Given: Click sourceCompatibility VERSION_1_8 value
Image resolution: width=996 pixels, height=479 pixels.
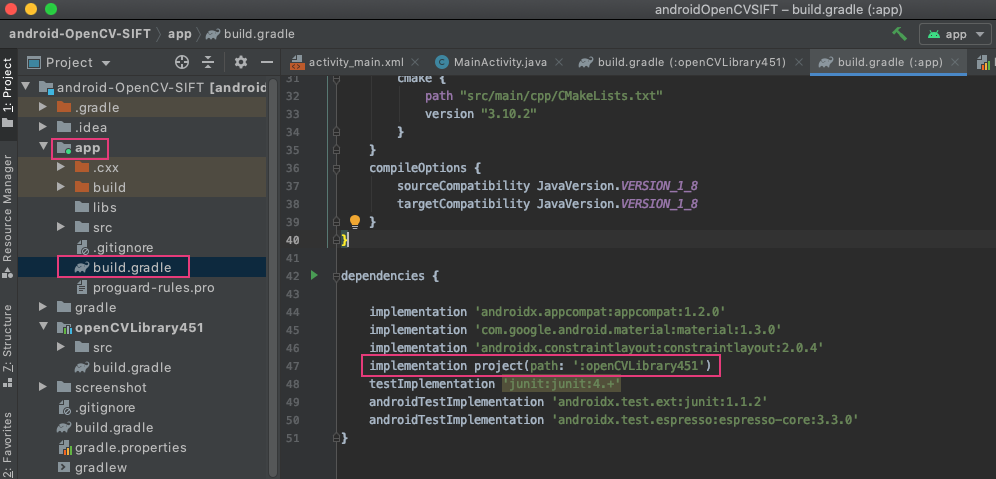Looking at the screenshot, I should pos(659,186).
